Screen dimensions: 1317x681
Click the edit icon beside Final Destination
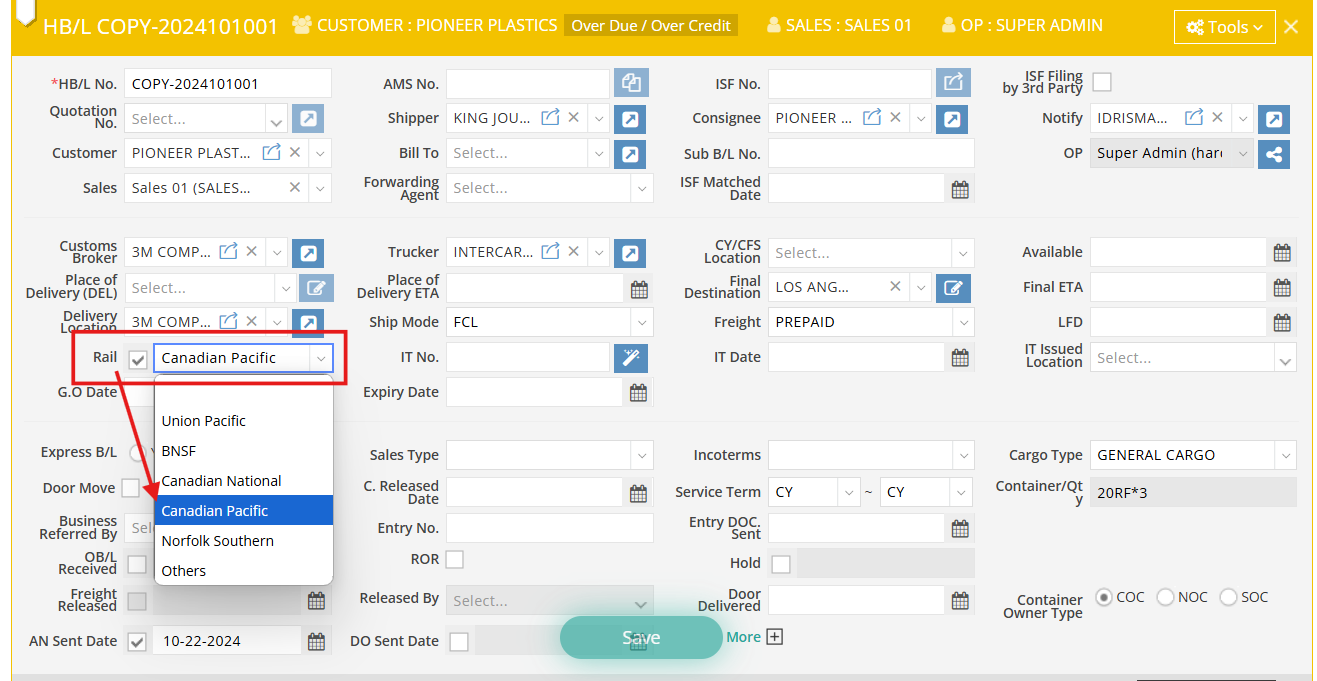pyautogui.click(x=953, y=288)
